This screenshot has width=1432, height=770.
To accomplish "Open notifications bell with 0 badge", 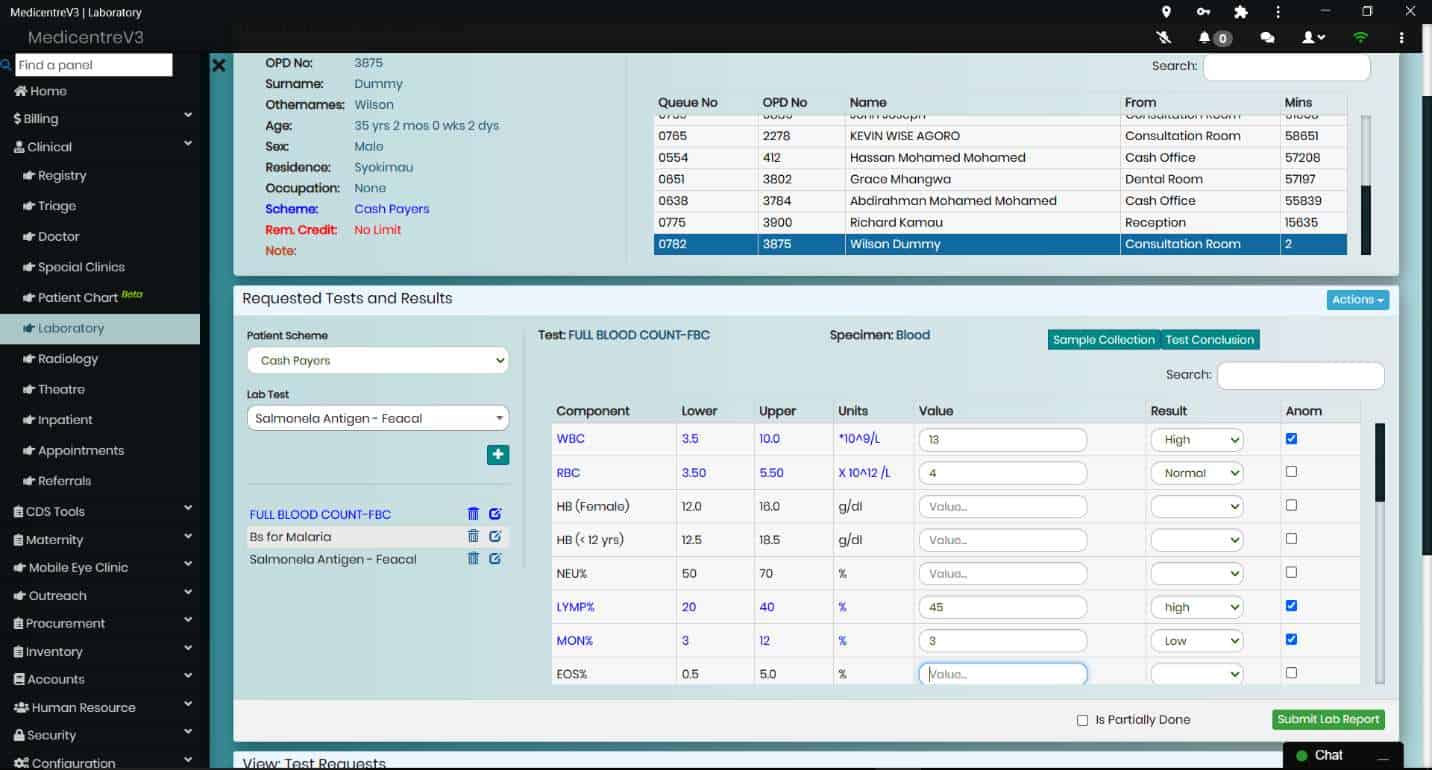I will click(1214, 38).
